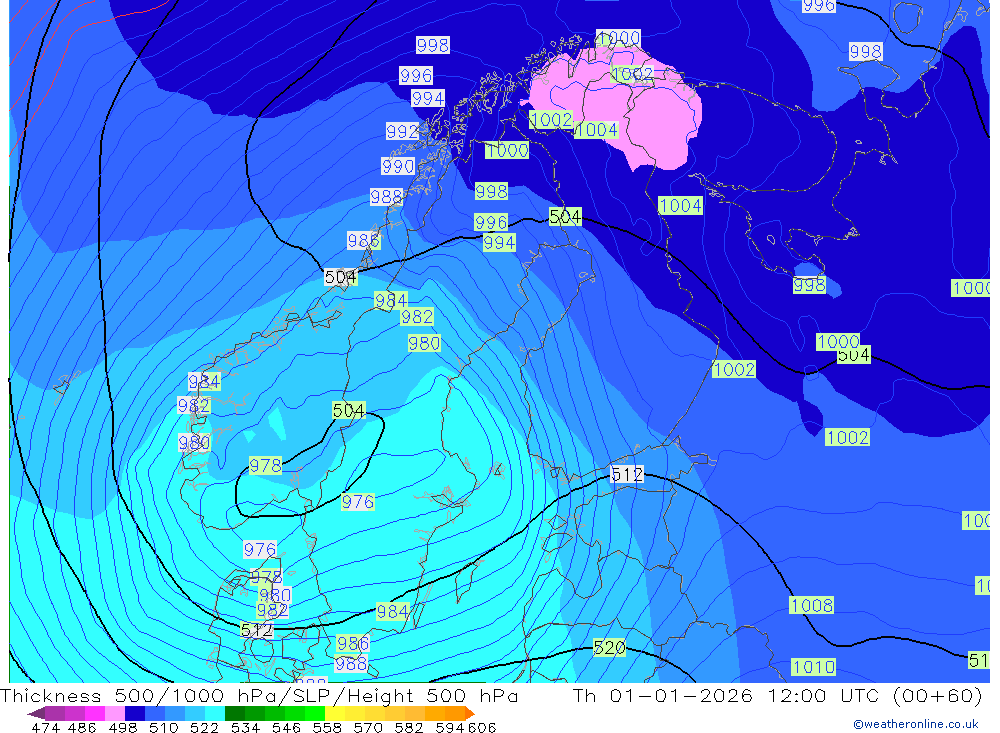Click the 546 legend value
Image resolution: width=1000 pixels, height=733 pixels.
pyautogui.click(x=286, y=727)
